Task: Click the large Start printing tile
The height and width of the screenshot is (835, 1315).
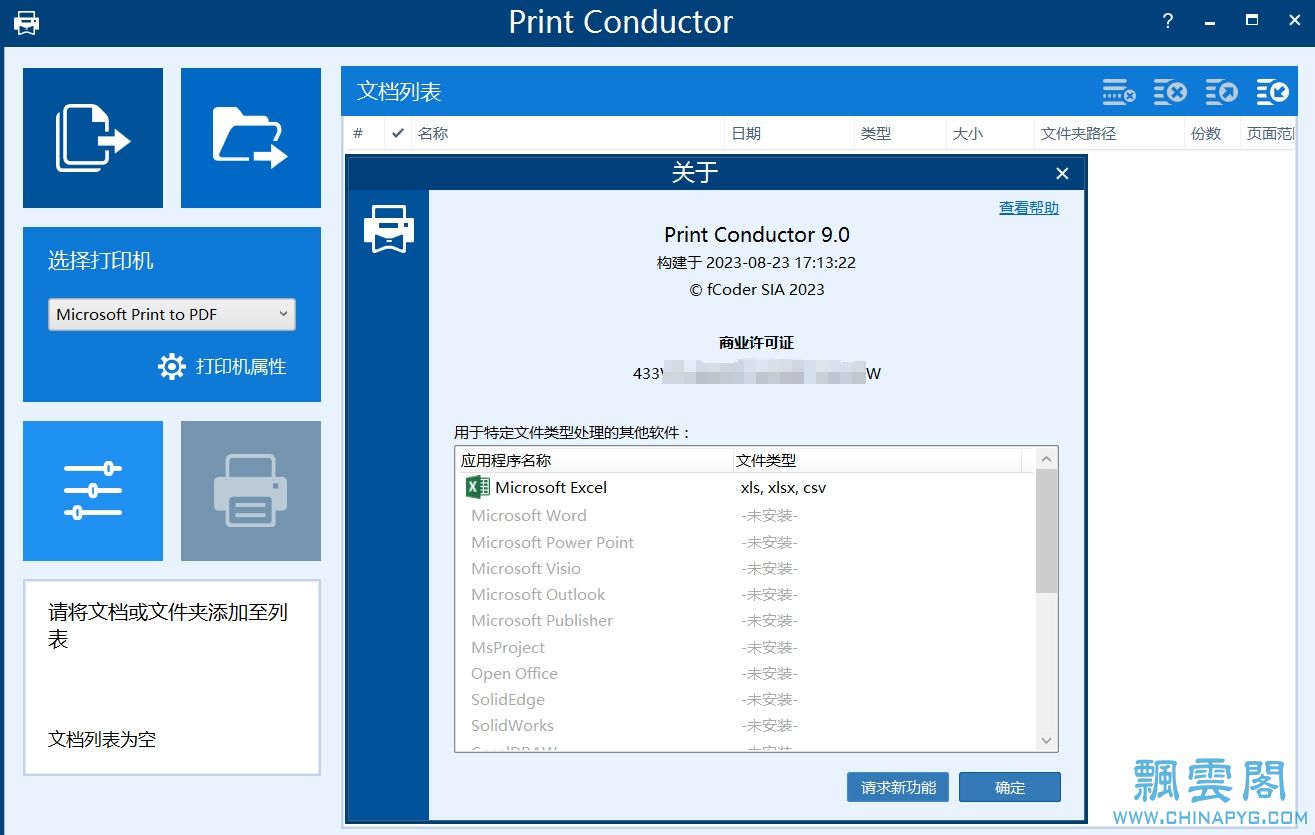Action: coord(251,491)
